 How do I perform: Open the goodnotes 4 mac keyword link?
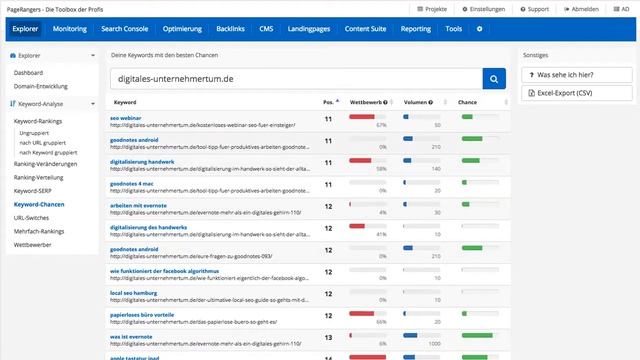pos(131,184)
